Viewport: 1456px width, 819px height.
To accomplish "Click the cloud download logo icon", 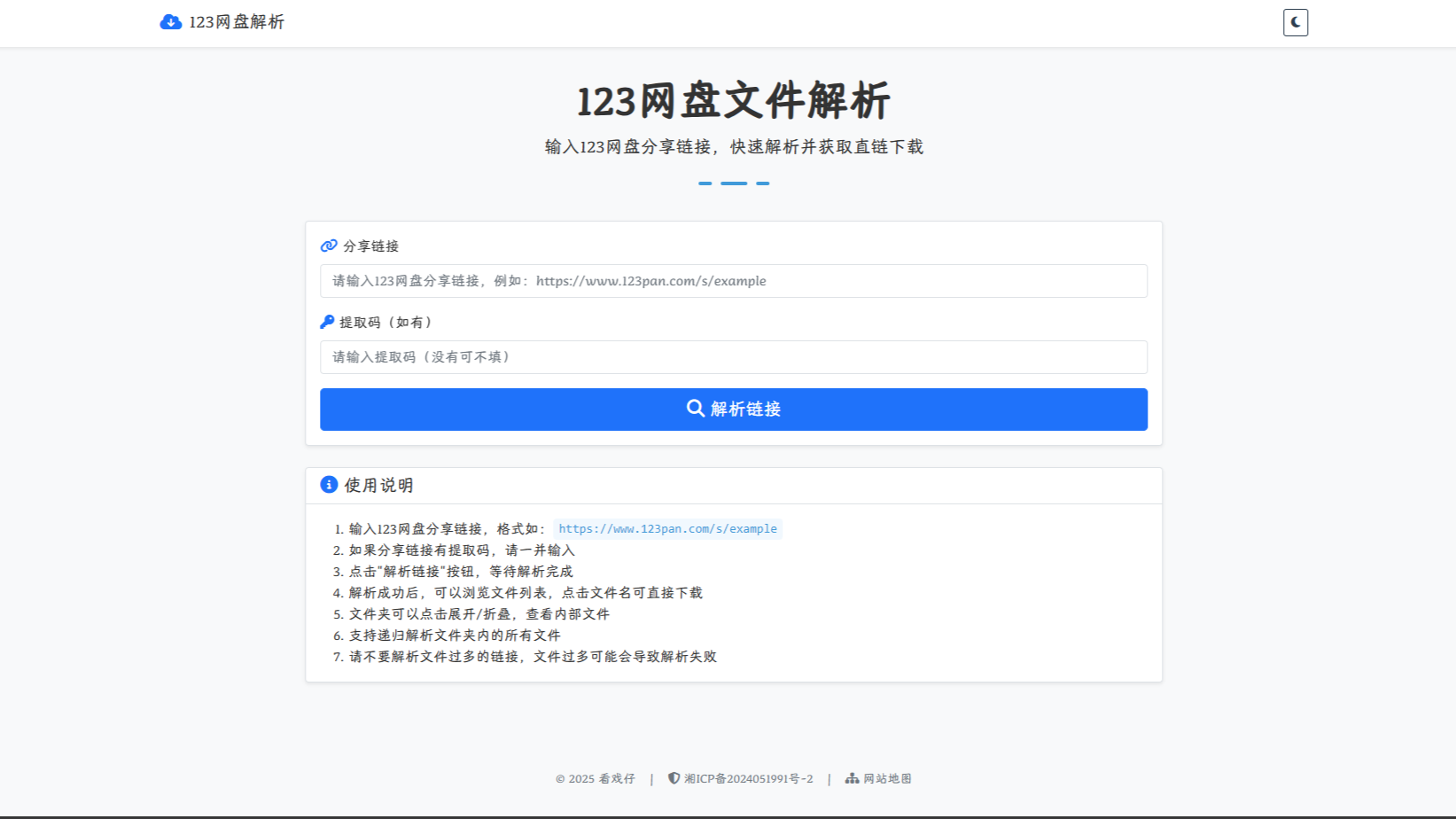I will tap(170, 22).
